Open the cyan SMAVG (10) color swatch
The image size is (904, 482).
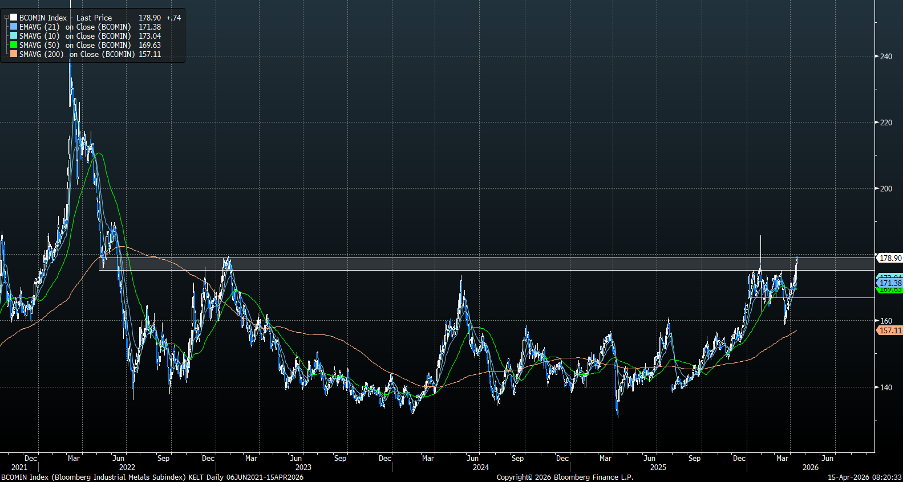[x=13, y=36]
